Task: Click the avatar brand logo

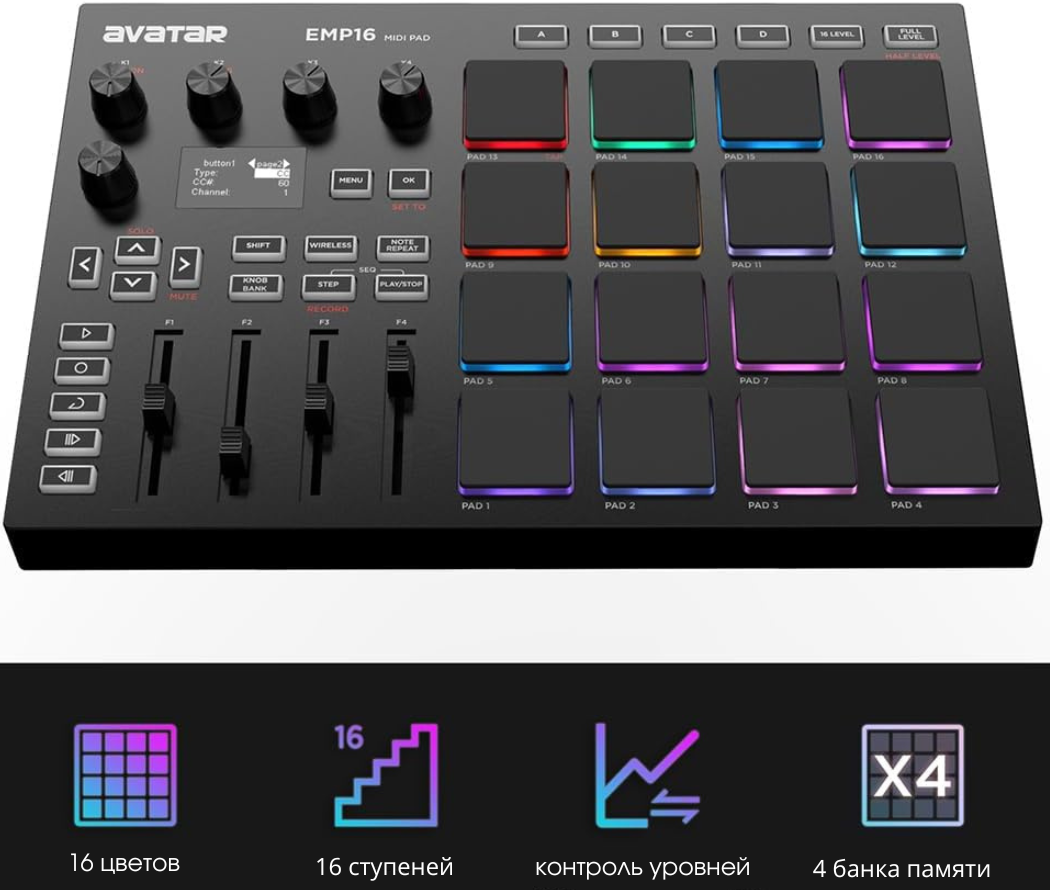Action: click(165, 33)
